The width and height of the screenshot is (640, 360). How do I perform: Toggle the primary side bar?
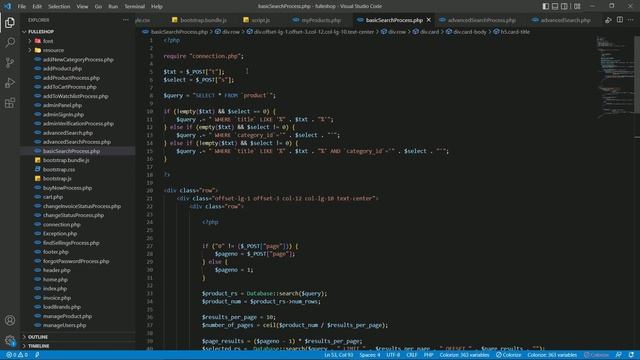tap(546, 6)
